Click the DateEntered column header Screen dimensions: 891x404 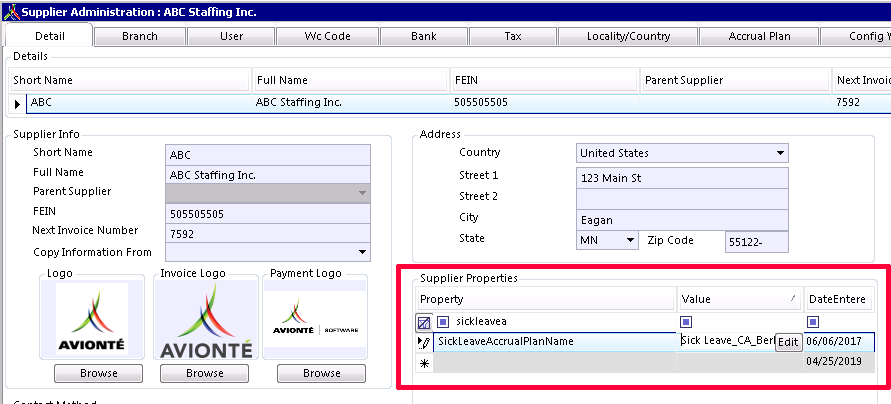coord(840,299)
